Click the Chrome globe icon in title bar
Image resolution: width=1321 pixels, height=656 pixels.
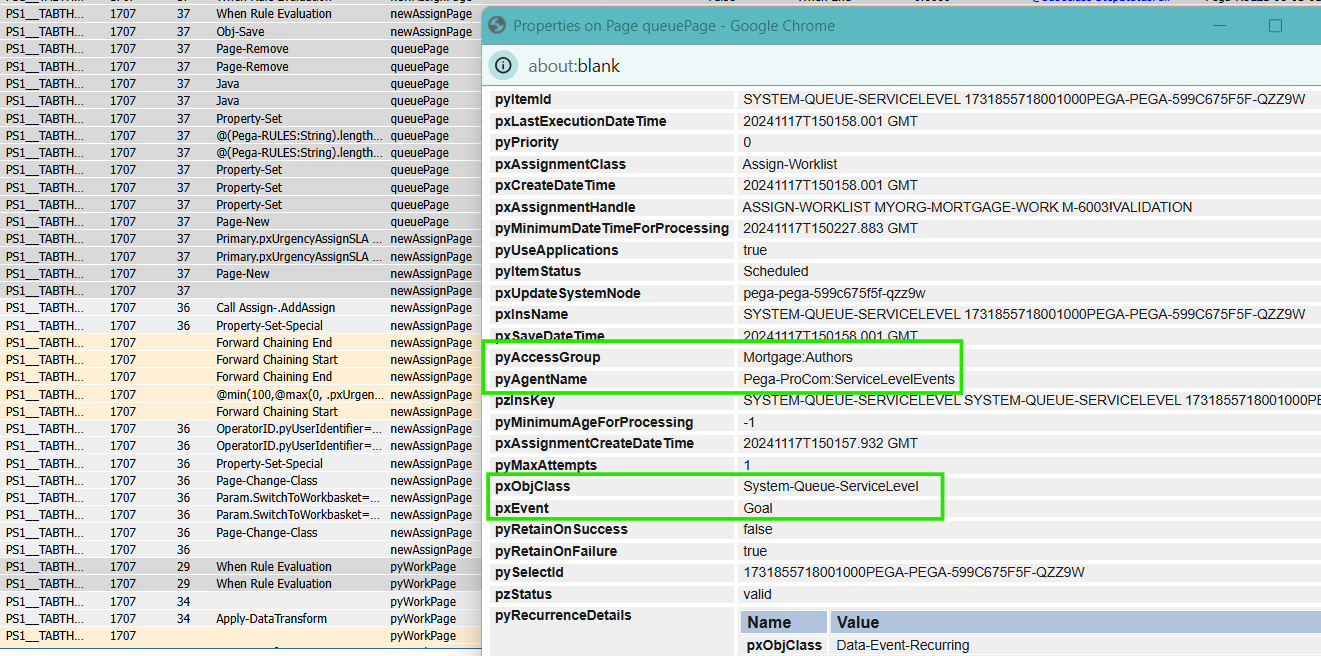point(497,25)
